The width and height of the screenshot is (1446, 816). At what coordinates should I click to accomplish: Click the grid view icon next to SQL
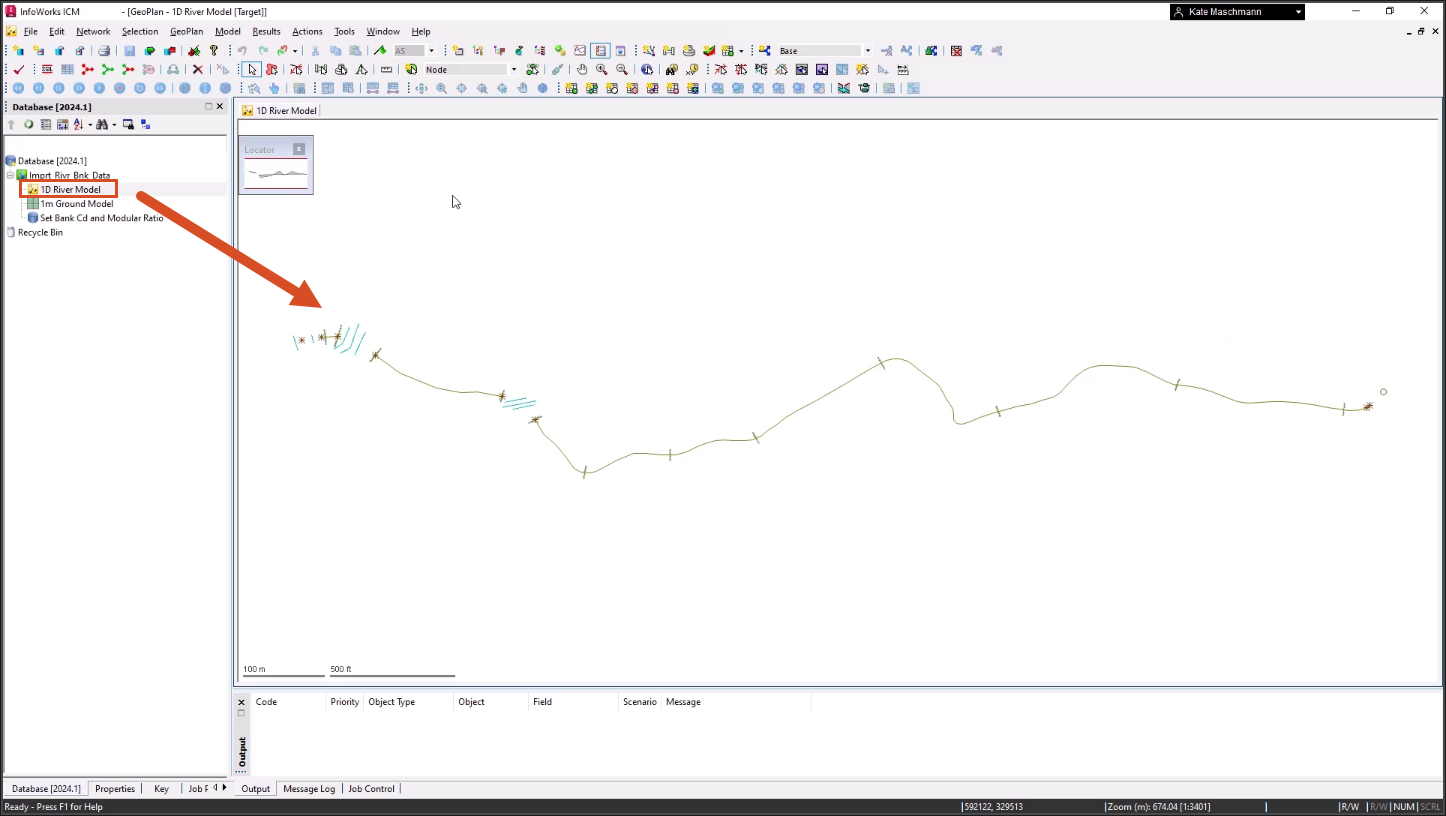pos(67,70)
